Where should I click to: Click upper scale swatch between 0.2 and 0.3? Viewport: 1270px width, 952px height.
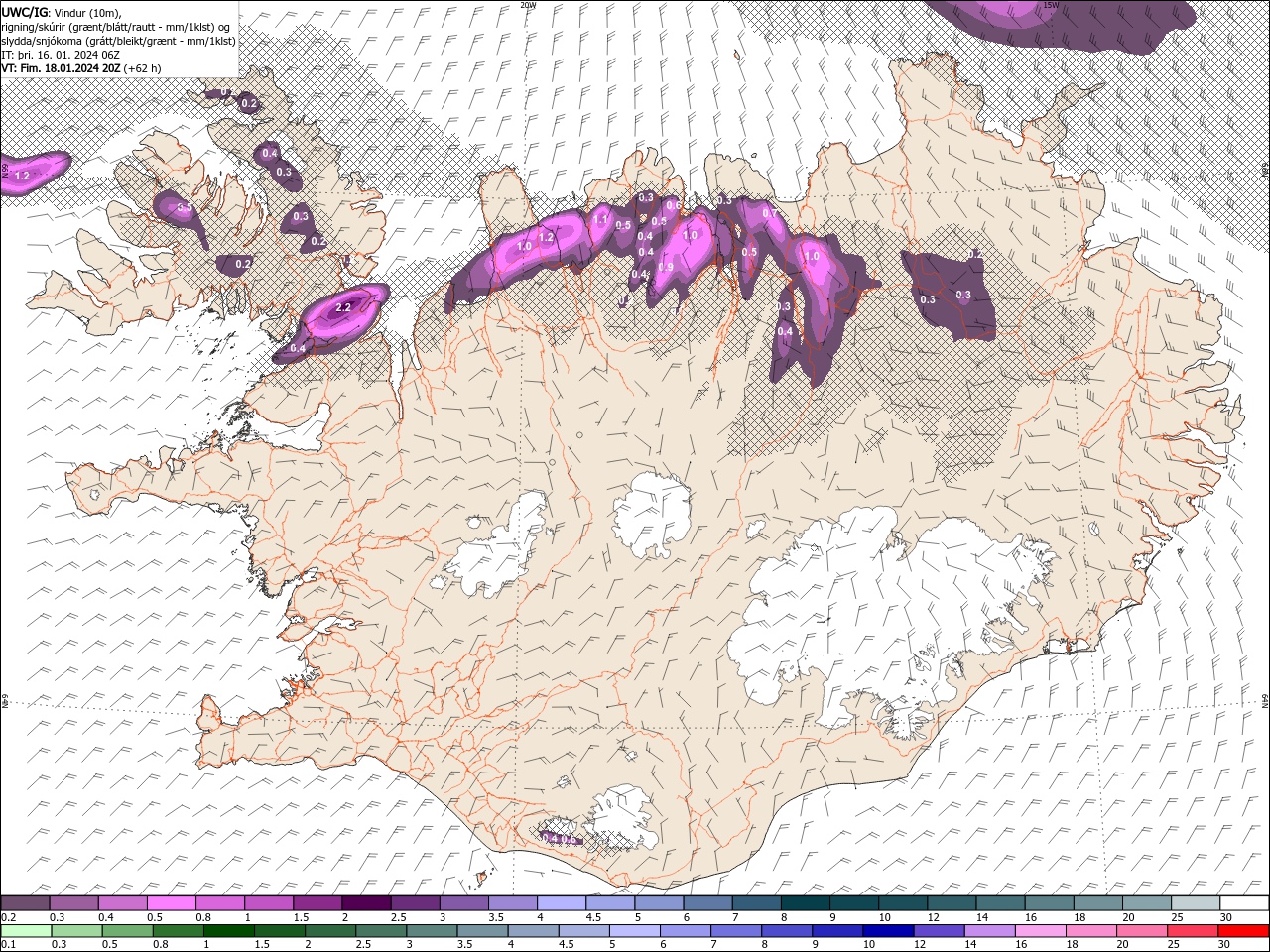[x=25, y=903]
